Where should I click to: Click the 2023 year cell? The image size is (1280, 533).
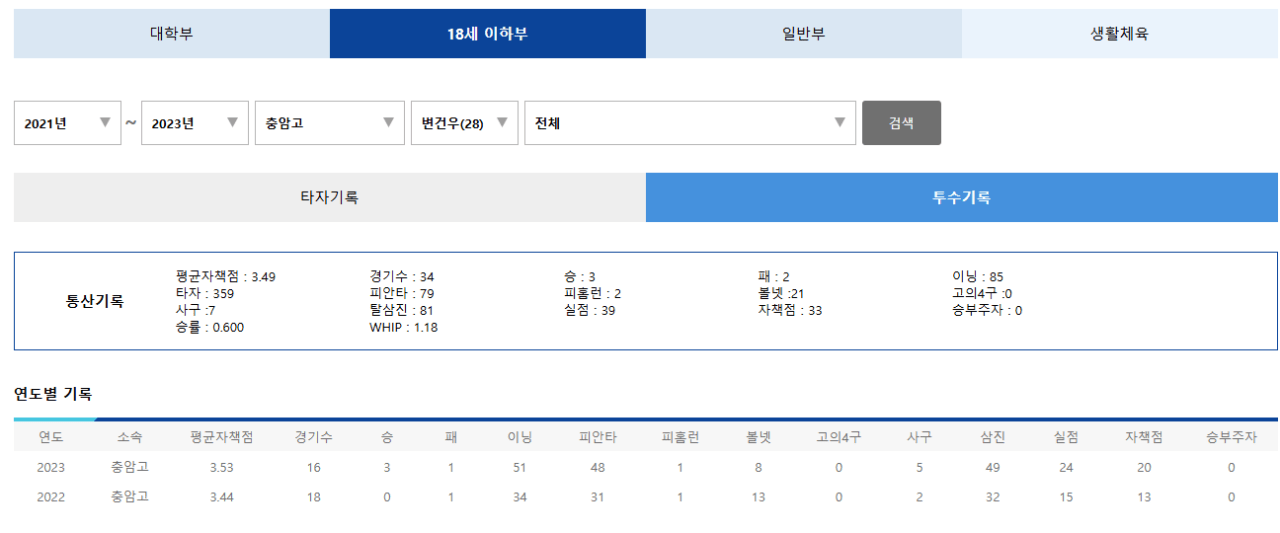pos(51,467)
